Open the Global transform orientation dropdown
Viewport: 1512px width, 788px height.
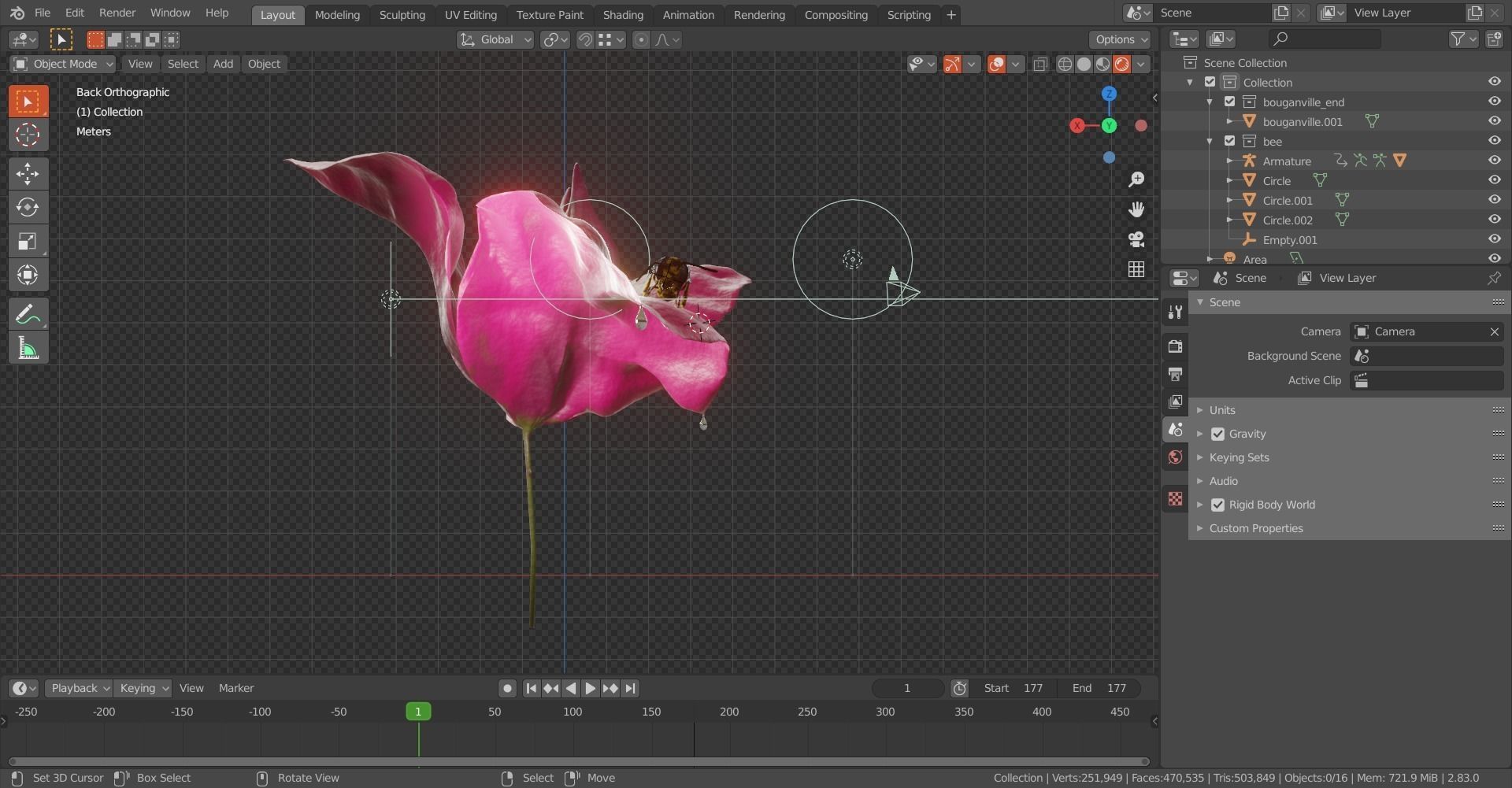[495, 39]
